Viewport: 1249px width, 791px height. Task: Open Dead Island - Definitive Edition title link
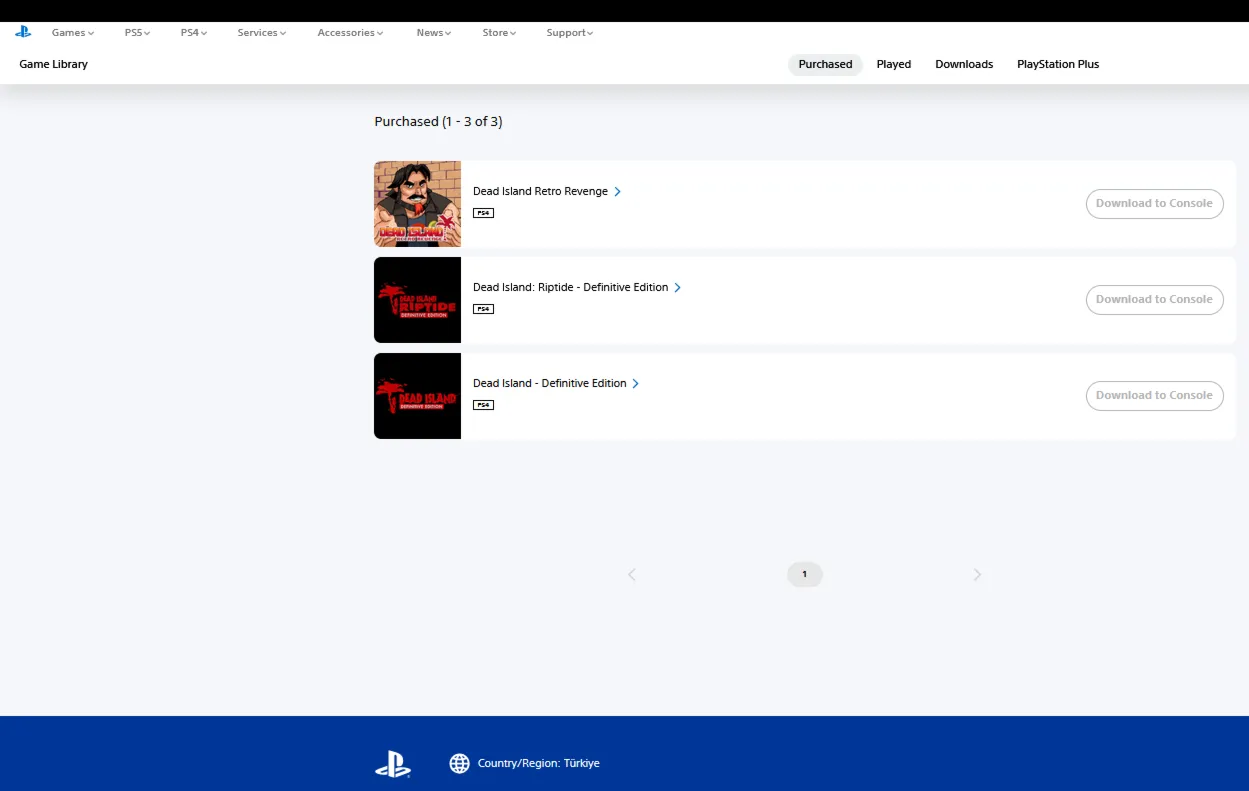tap(550, 384)
